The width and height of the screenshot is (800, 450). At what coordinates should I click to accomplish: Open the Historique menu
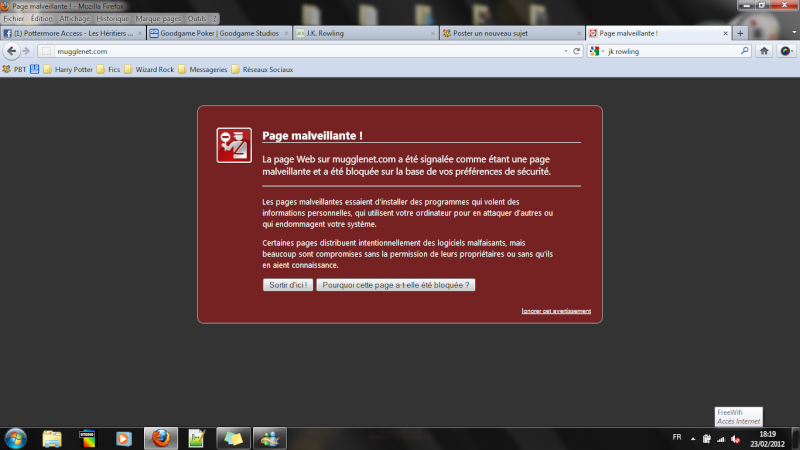pos(113,18)
